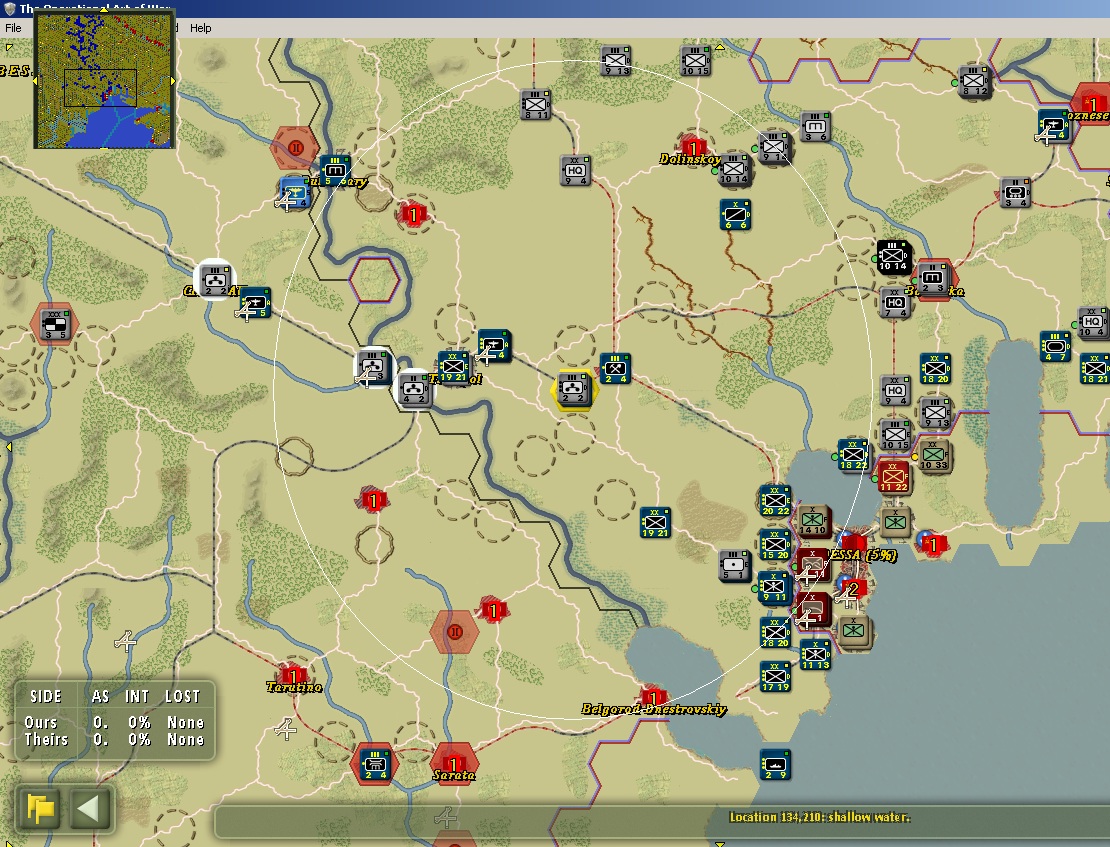Screen dimensions: 1110x847
Task: Select the blue division marked 17 19
Action: 775,676
